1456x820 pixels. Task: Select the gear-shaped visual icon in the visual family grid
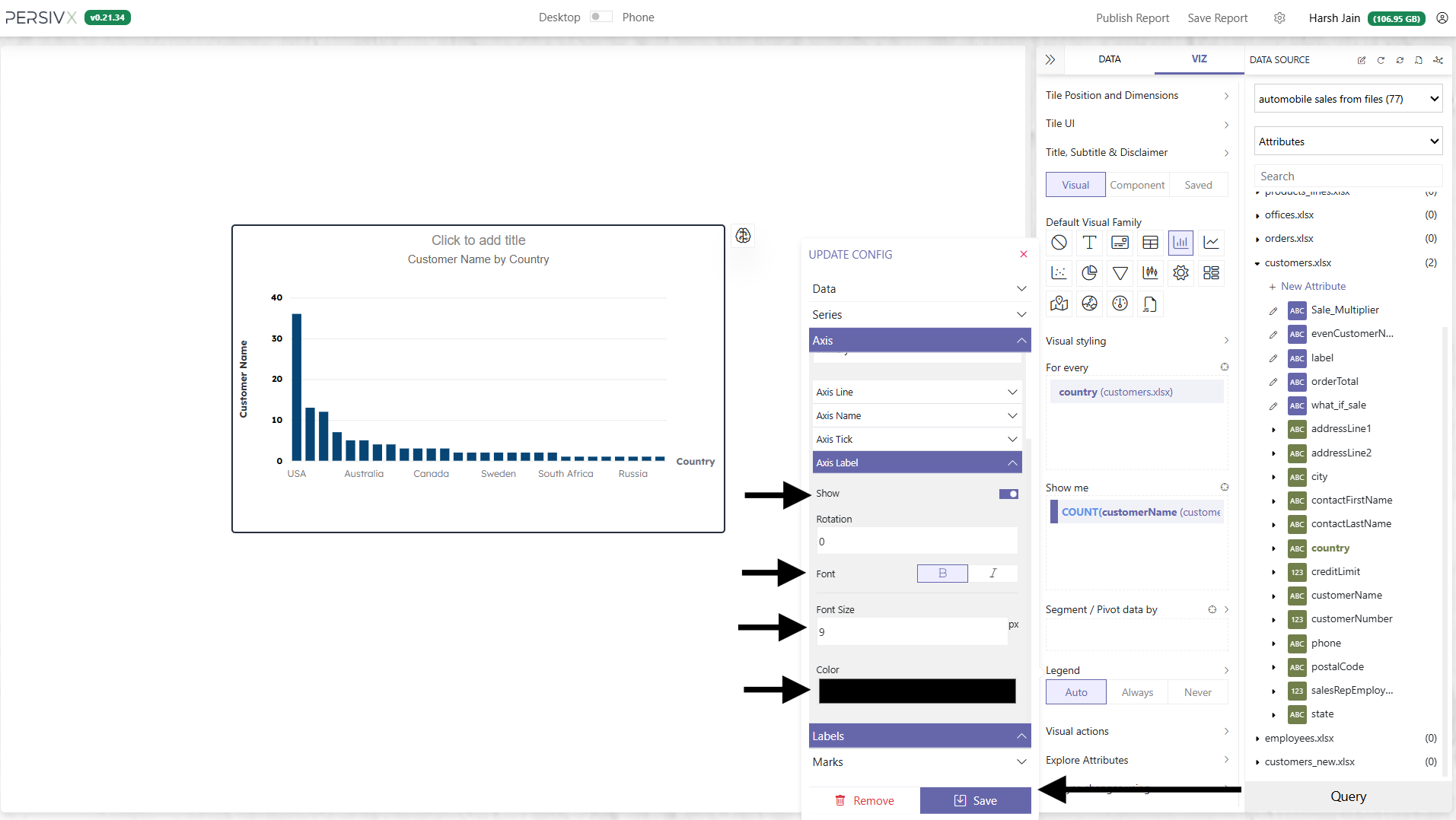pyautogui.click(x=1180, y=272)
